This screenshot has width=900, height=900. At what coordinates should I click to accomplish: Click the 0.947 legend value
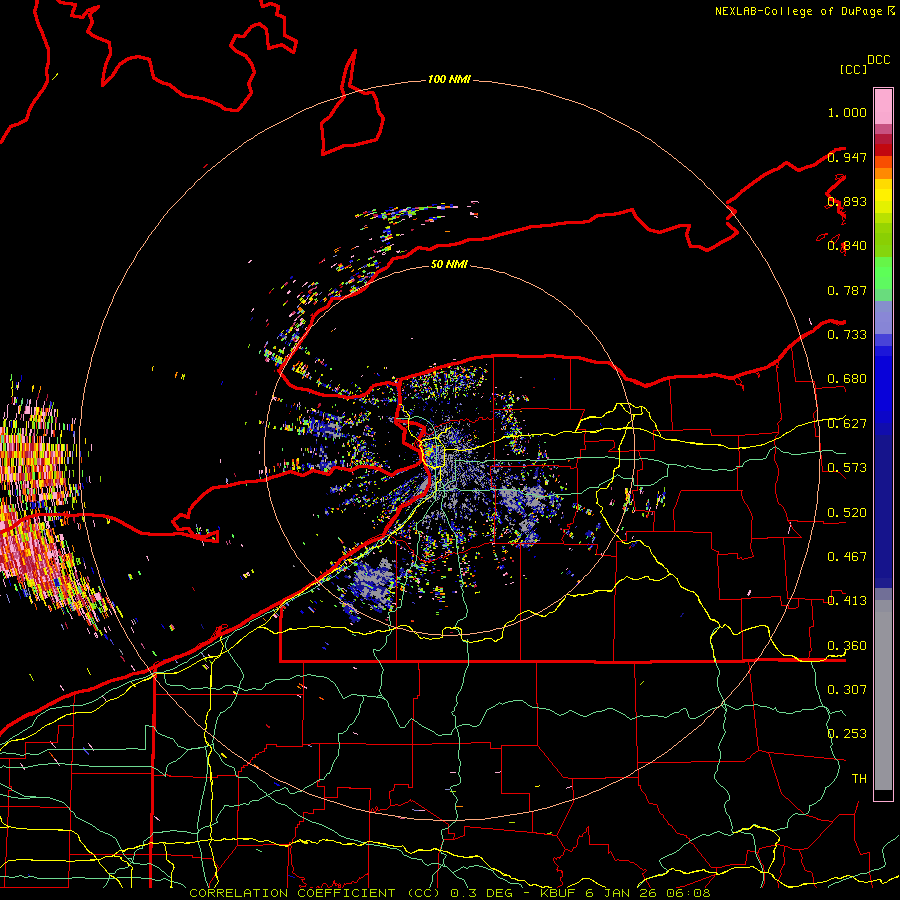click(x=847, y=157)
